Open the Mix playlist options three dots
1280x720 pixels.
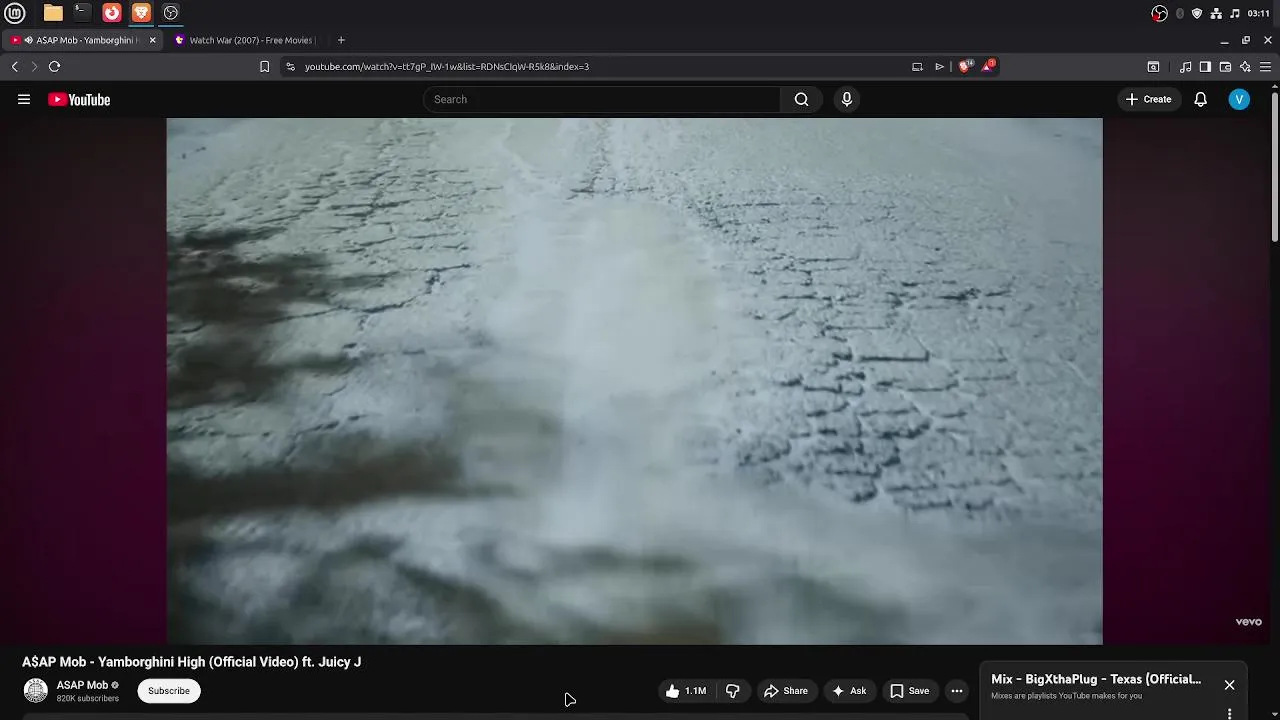[1229, 713]
